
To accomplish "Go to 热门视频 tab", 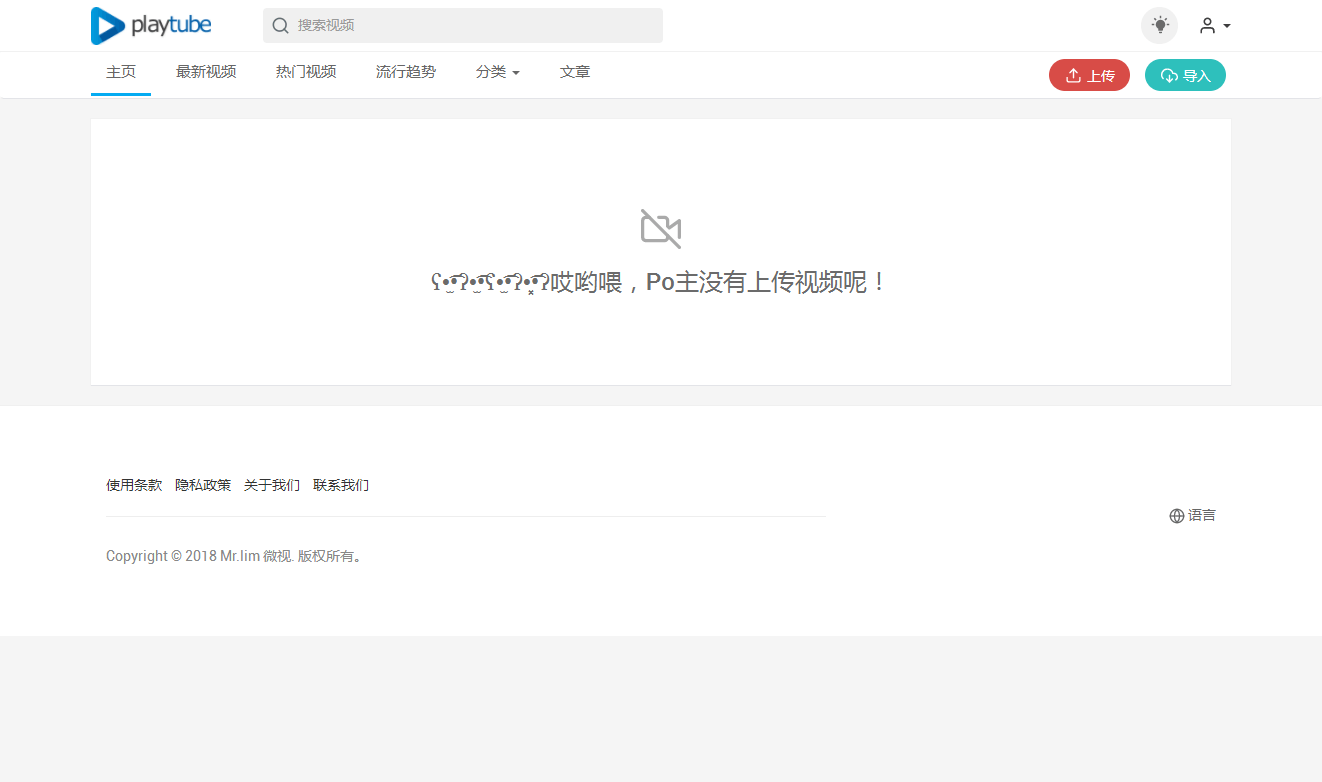I will (x=306, y=72).
